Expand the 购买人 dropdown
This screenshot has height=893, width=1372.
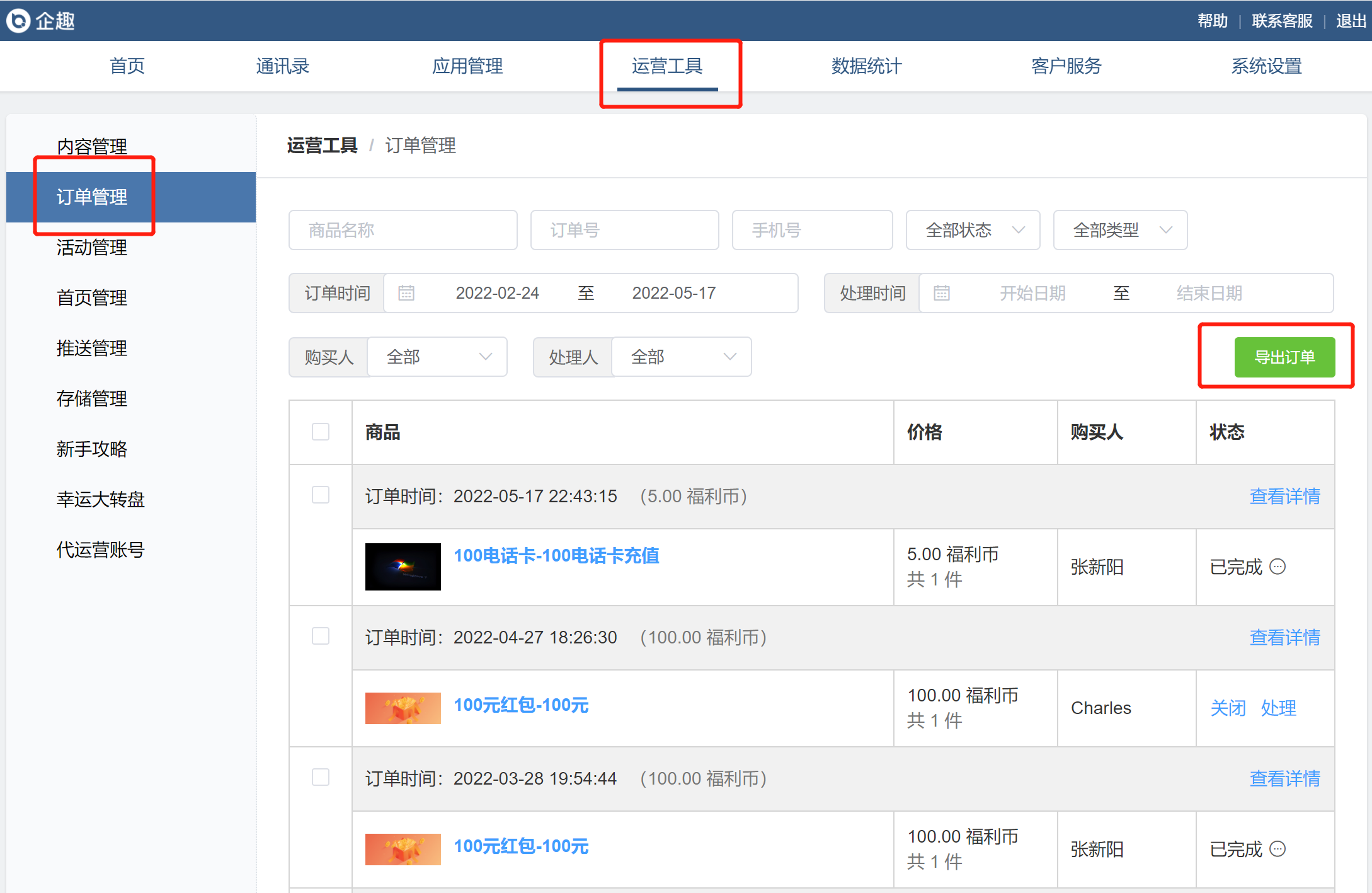tap(437, 357)
